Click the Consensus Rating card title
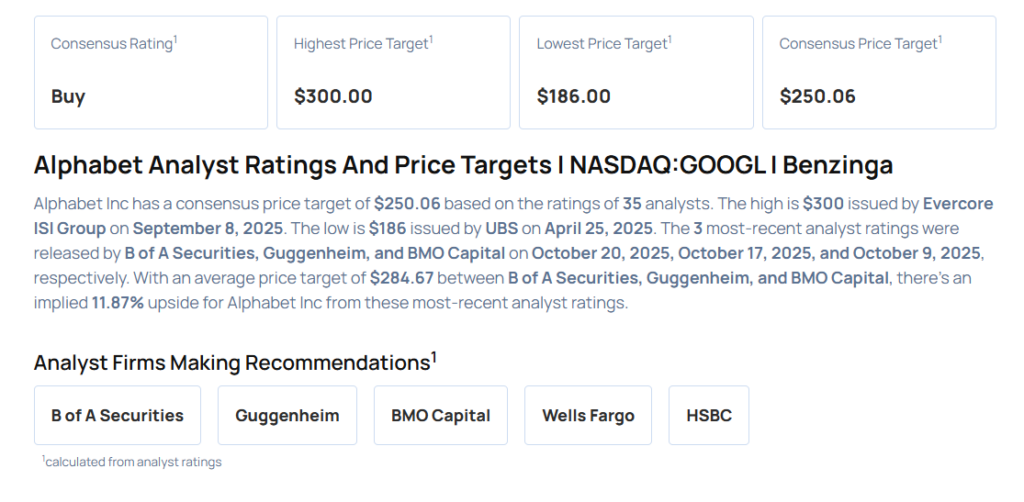1024x502 pixels. point(111,44)
